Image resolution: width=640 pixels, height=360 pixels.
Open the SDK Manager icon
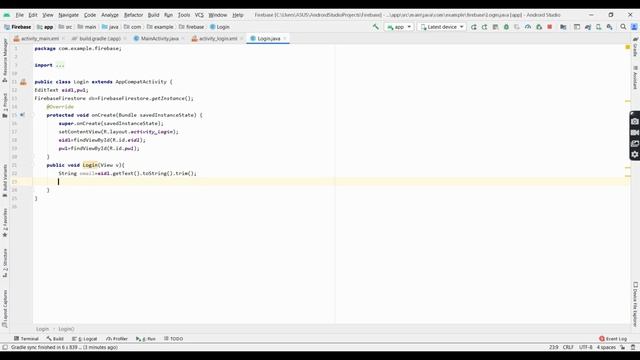(609, 27)
